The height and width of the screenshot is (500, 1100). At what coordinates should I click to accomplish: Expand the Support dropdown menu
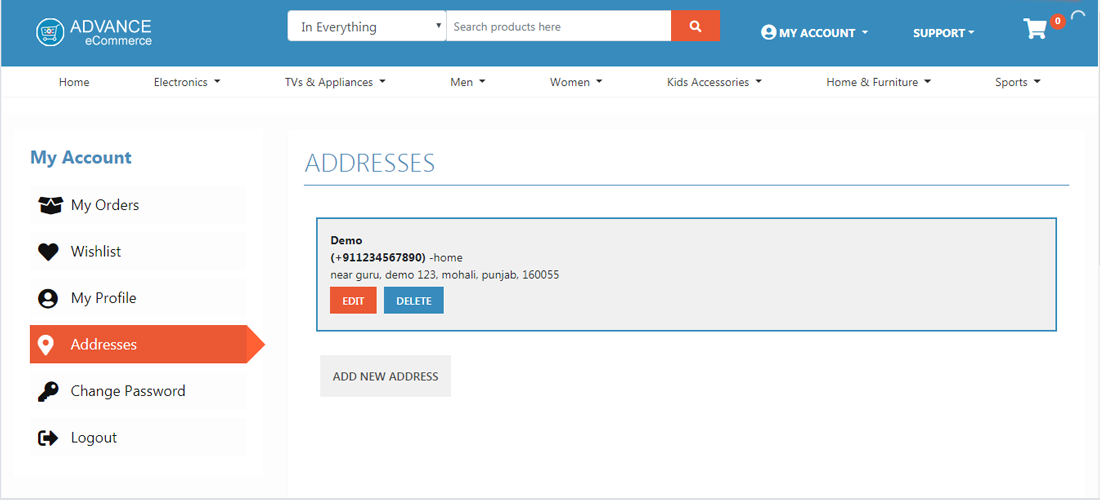(x=944, y=32)
